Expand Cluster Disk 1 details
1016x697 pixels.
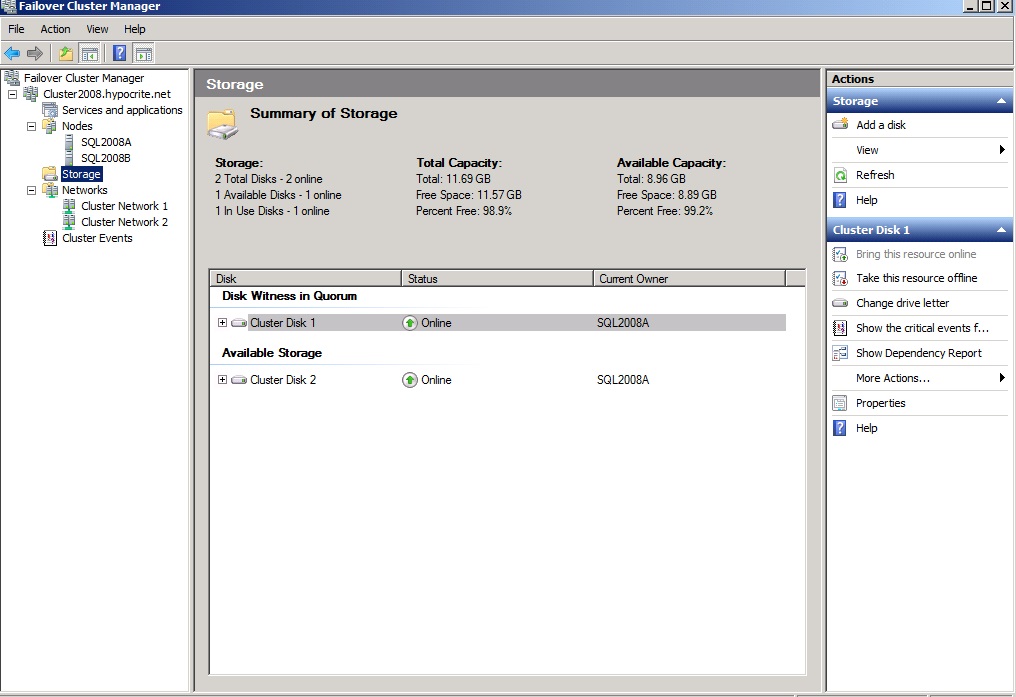point(222,323)
